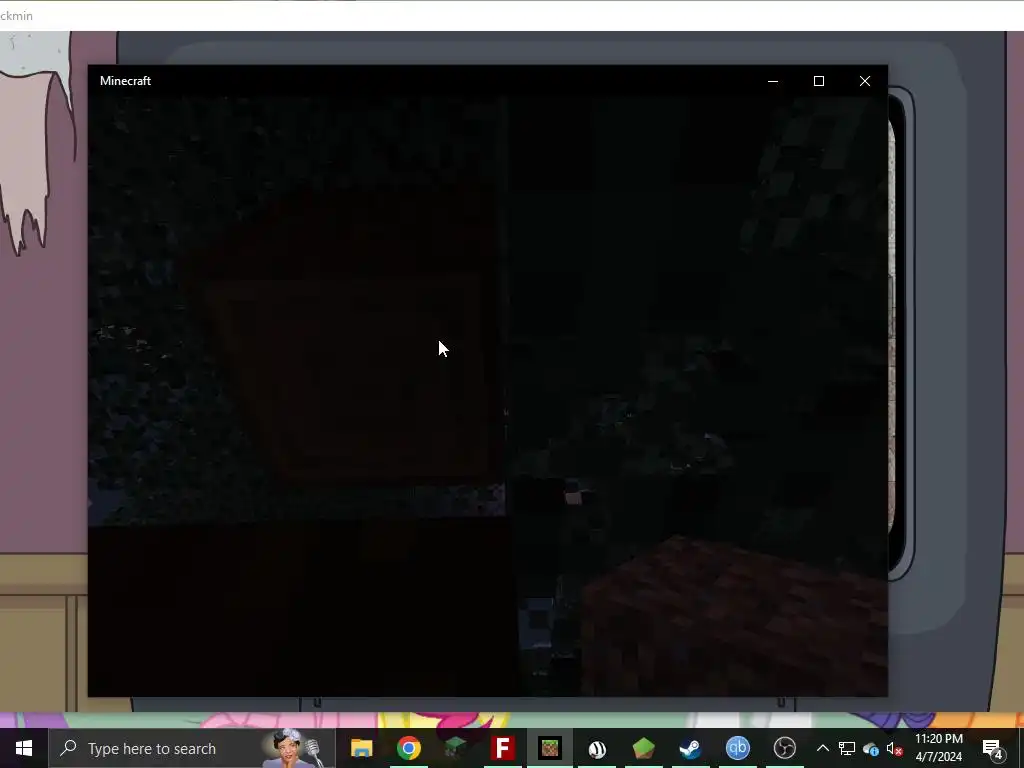Open File Explorer from the taskbar

361,748
